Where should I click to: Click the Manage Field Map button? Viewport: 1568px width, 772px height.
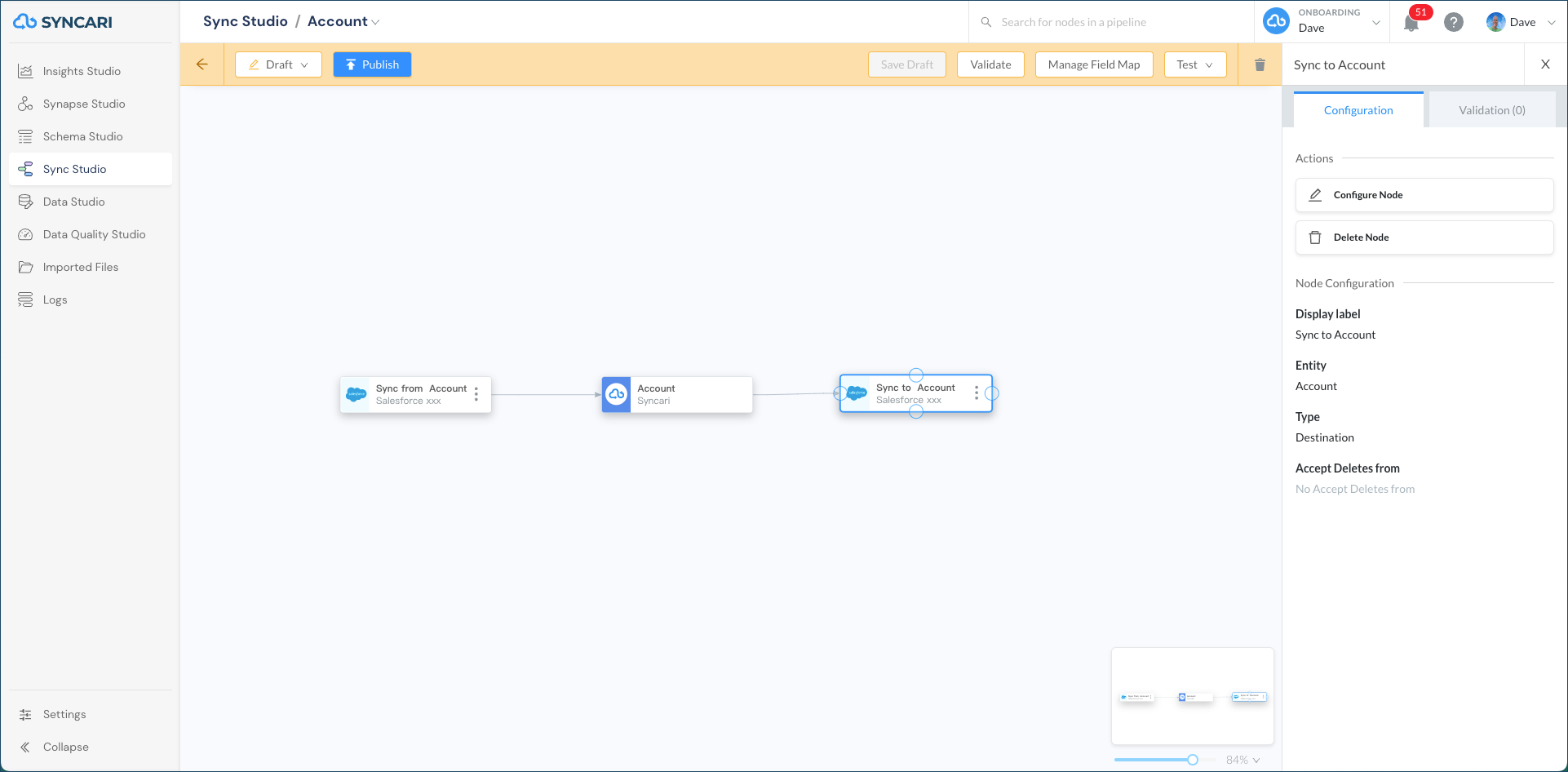tap(1094, 64)
